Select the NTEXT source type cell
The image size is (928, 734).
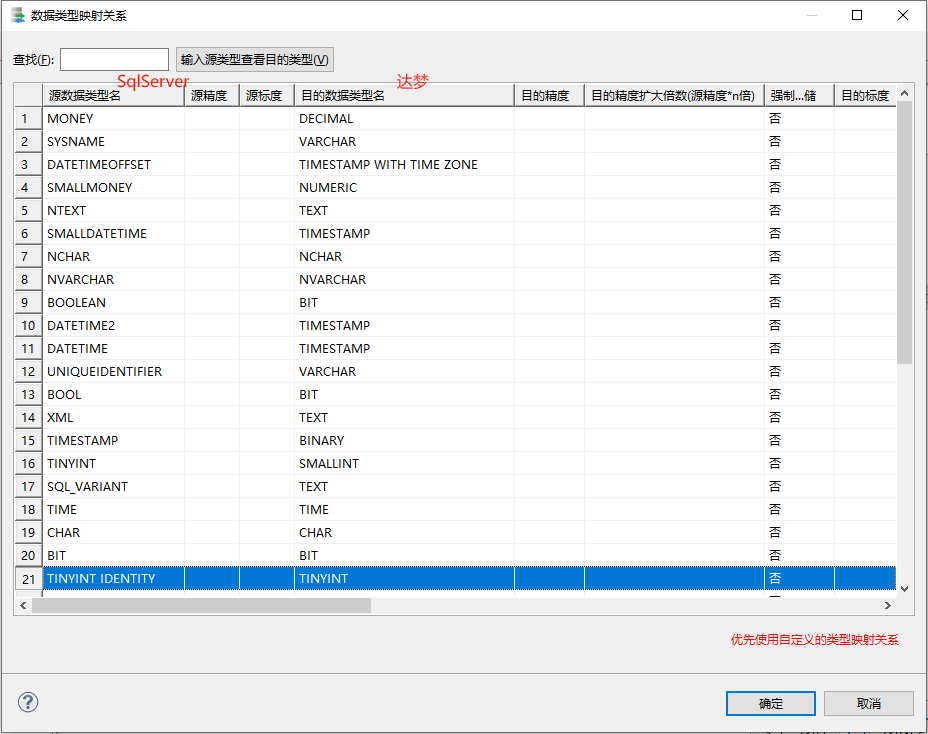coord(114,211)
